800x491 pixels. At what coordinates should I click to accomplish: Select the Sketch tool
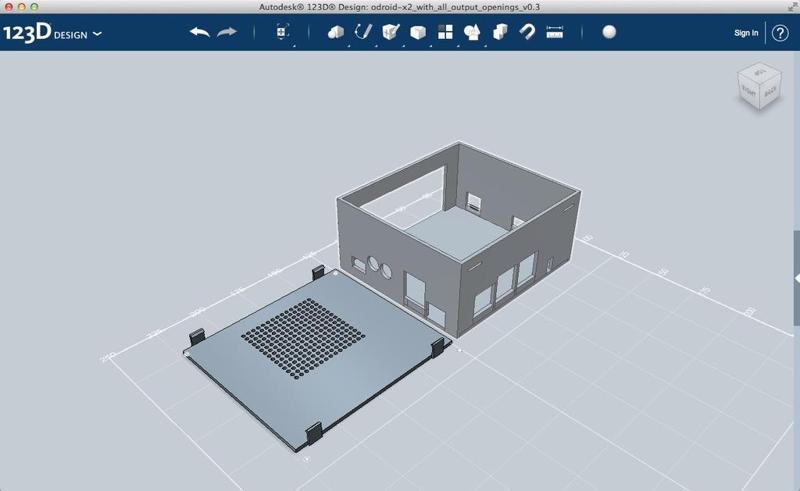click(363, 32)
